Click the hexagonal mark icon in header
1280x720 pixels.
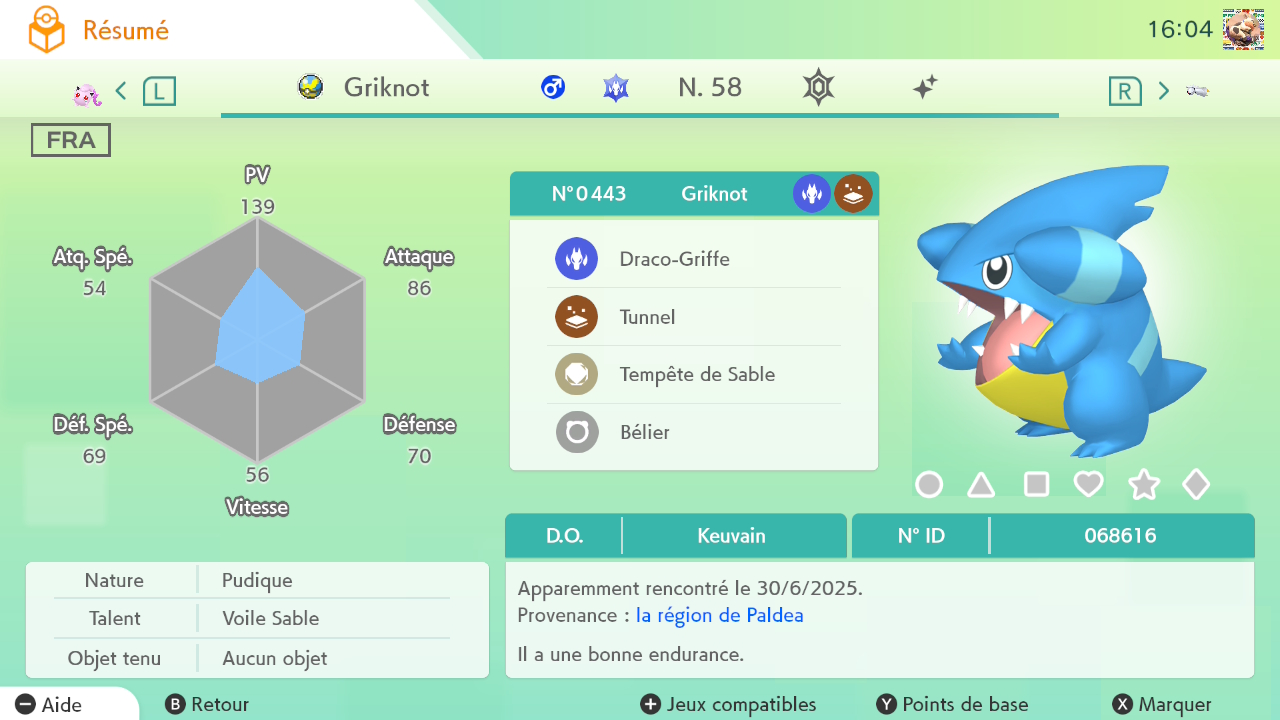(x=818, y=88)
